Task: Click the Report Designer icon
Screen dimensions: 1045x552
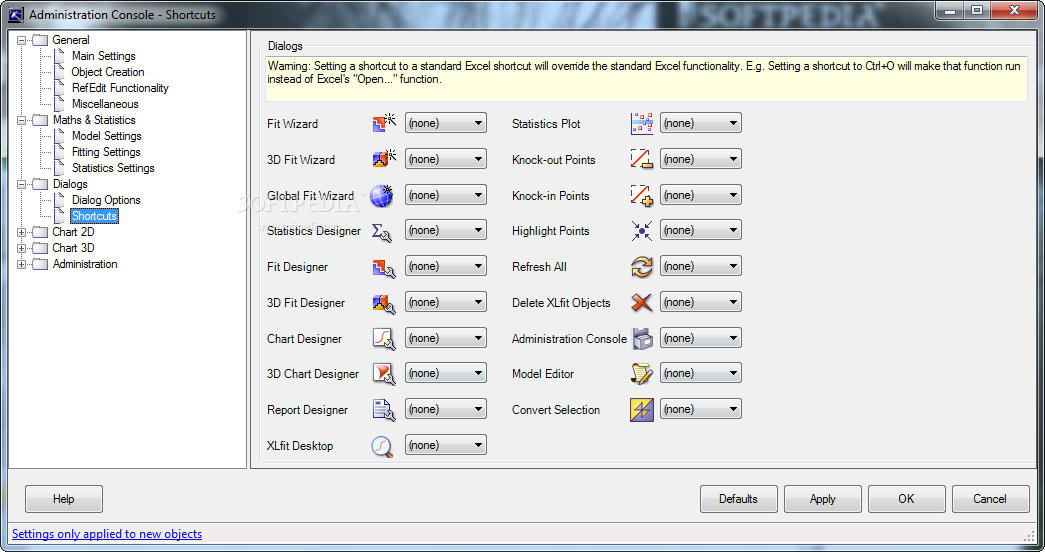Action: pos(384,410)
